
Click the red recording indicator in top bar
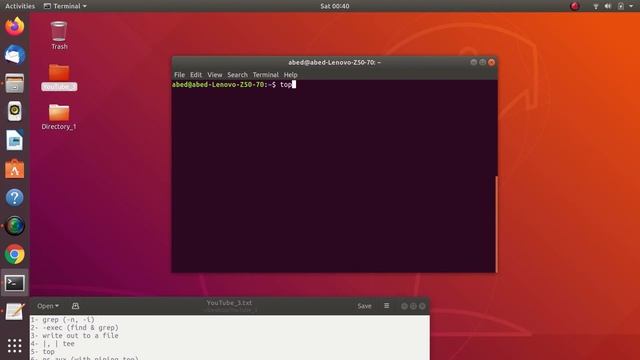[575, 6]
